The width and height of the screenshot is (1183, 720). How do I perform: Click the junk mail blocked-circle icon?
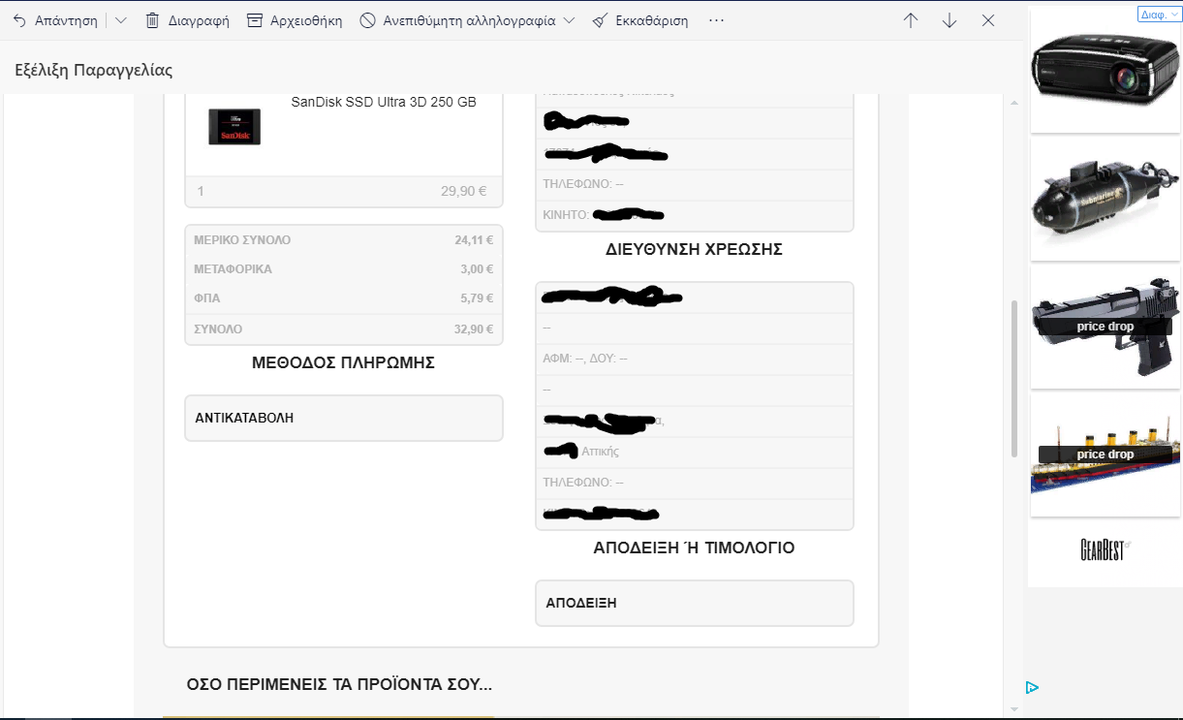367,20
